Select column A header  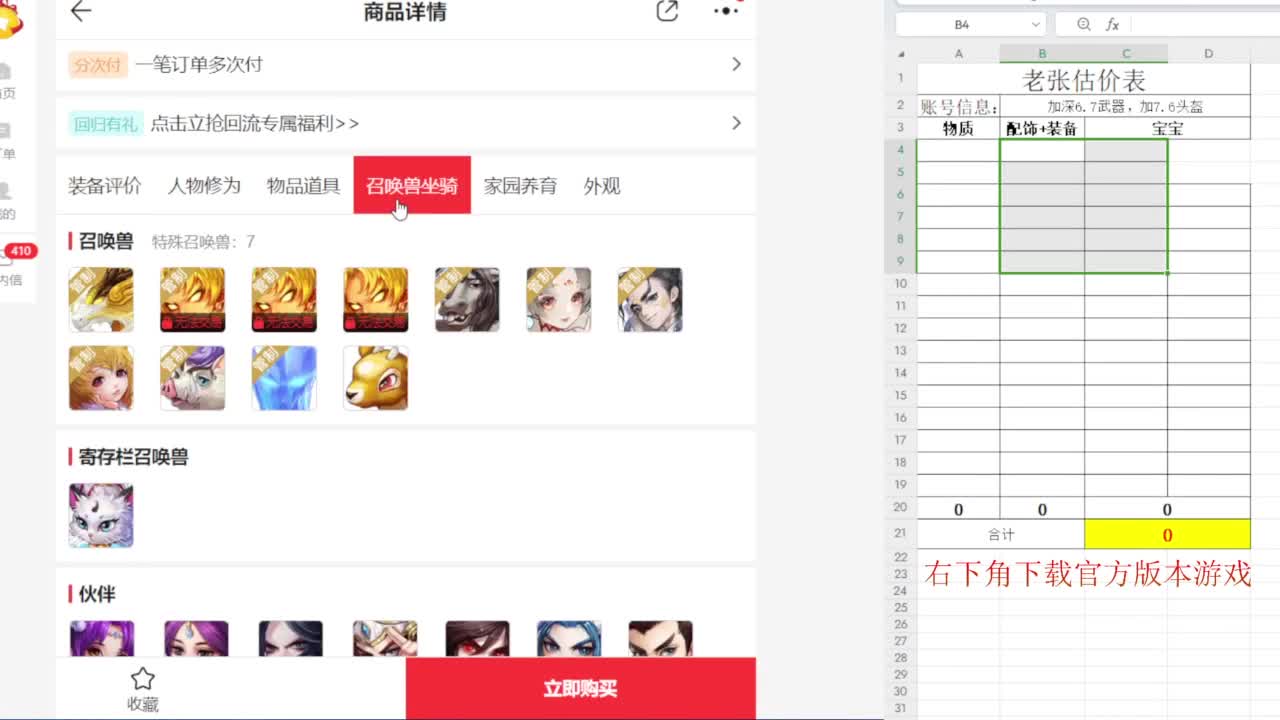point(958,54)
